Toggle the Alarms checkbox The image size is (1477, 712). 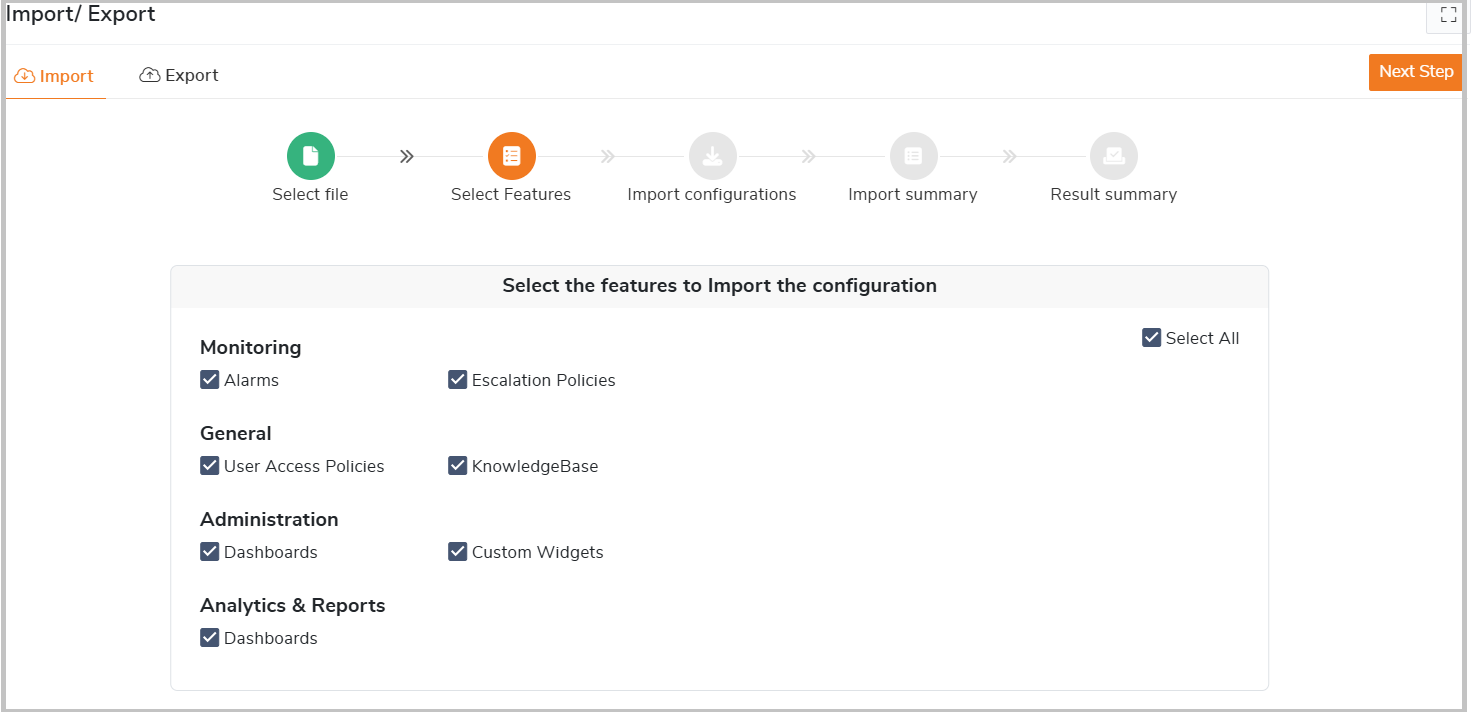tap(210, 380)
